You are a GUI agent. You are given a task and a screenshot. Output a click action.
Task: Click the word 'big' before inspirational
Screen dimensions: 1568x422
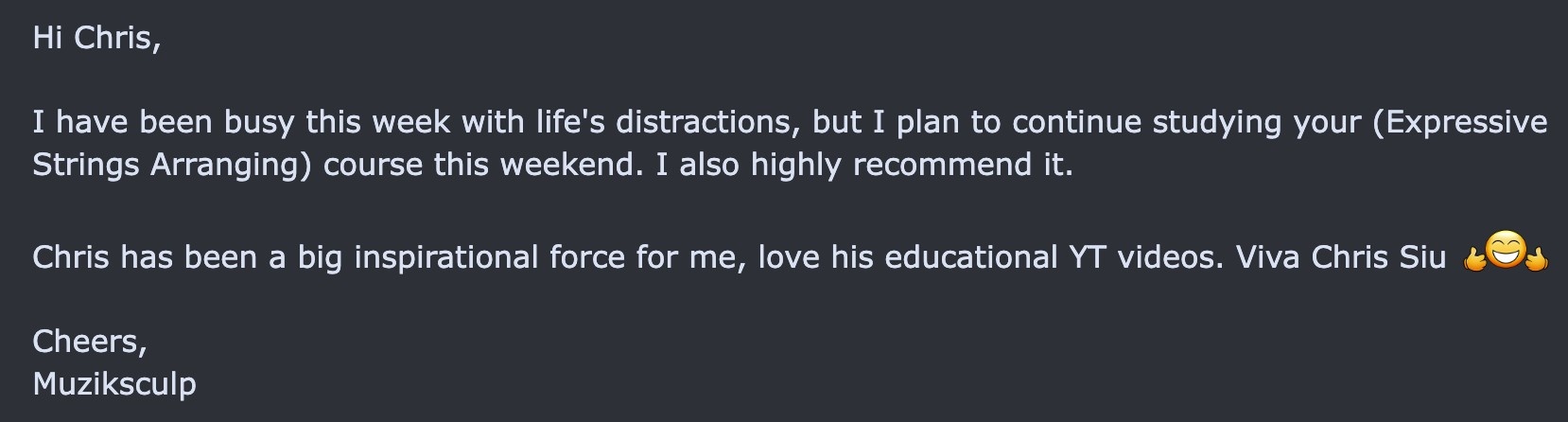click(x=320, y=257)
